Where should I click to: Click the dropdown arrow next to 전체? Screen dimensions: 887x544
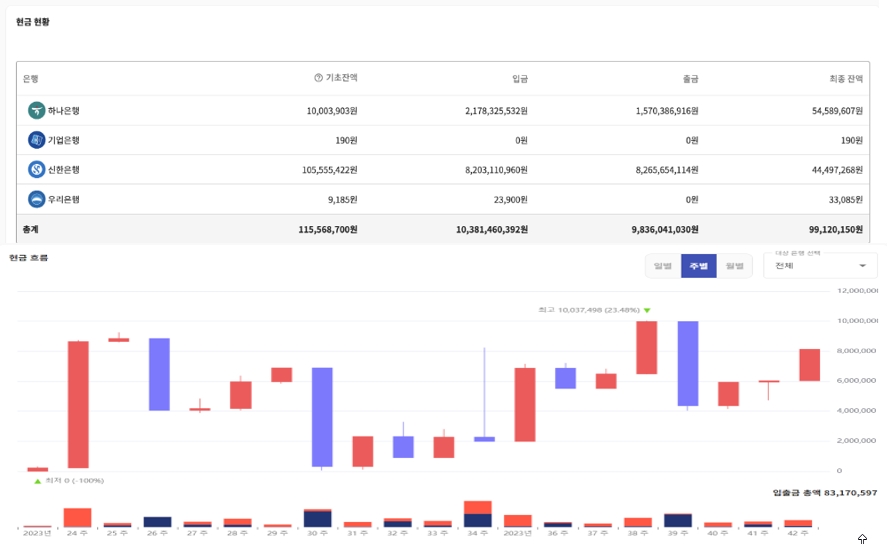point(862,266)
